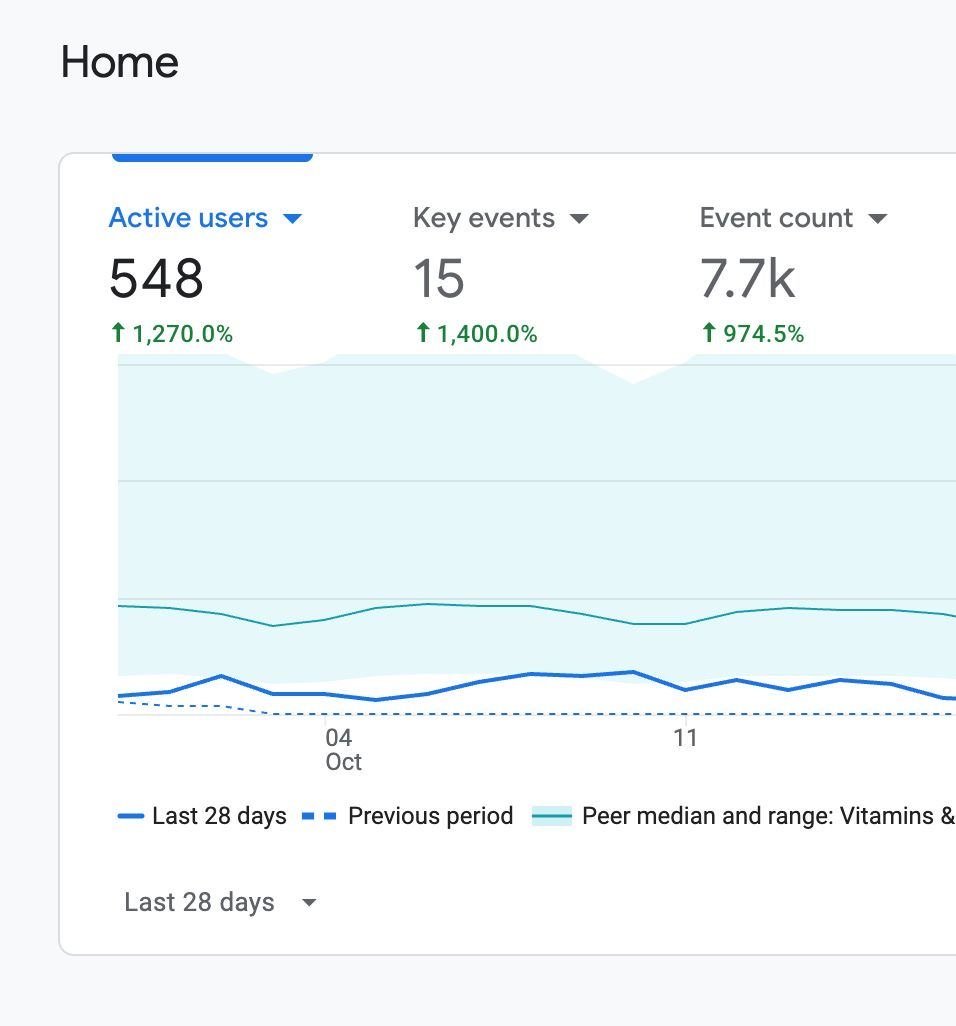The height and width of the screenshot is (1026, 956).
Task: Click the green up arrow beside 1,400.0%
Action: coord(423,332)
